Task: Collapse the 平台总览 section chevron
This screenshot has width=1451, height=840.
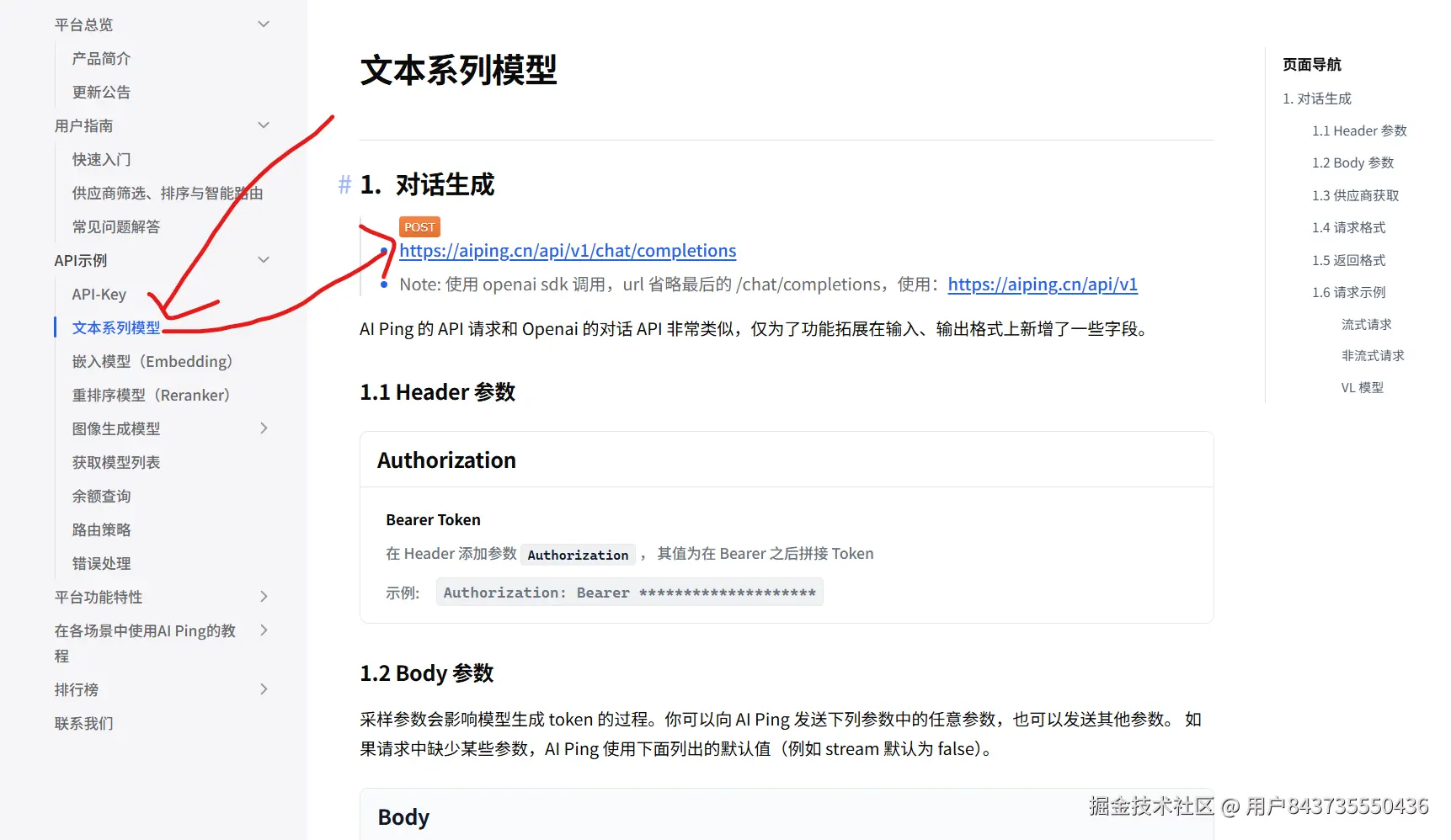Action: pos(264,24)
